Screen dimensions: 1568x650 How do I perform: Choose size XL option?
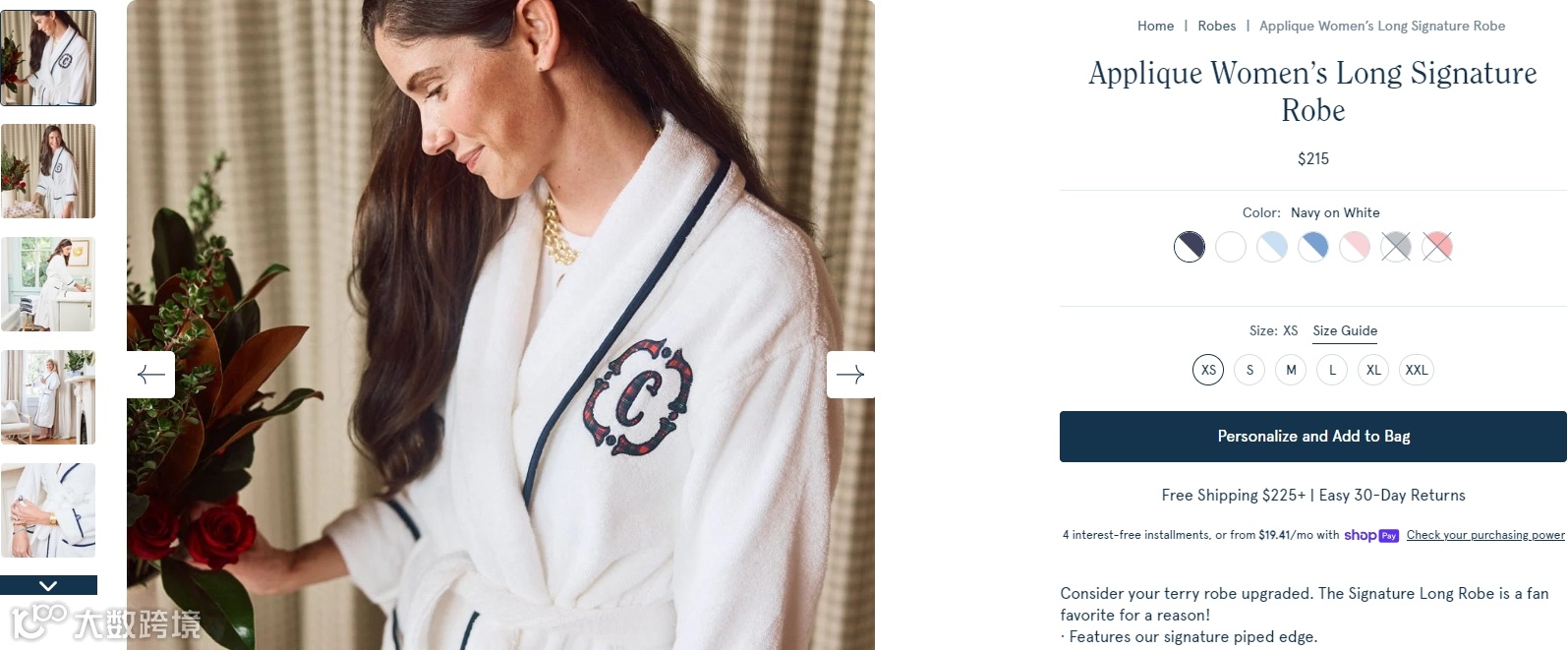(1373, 370)
